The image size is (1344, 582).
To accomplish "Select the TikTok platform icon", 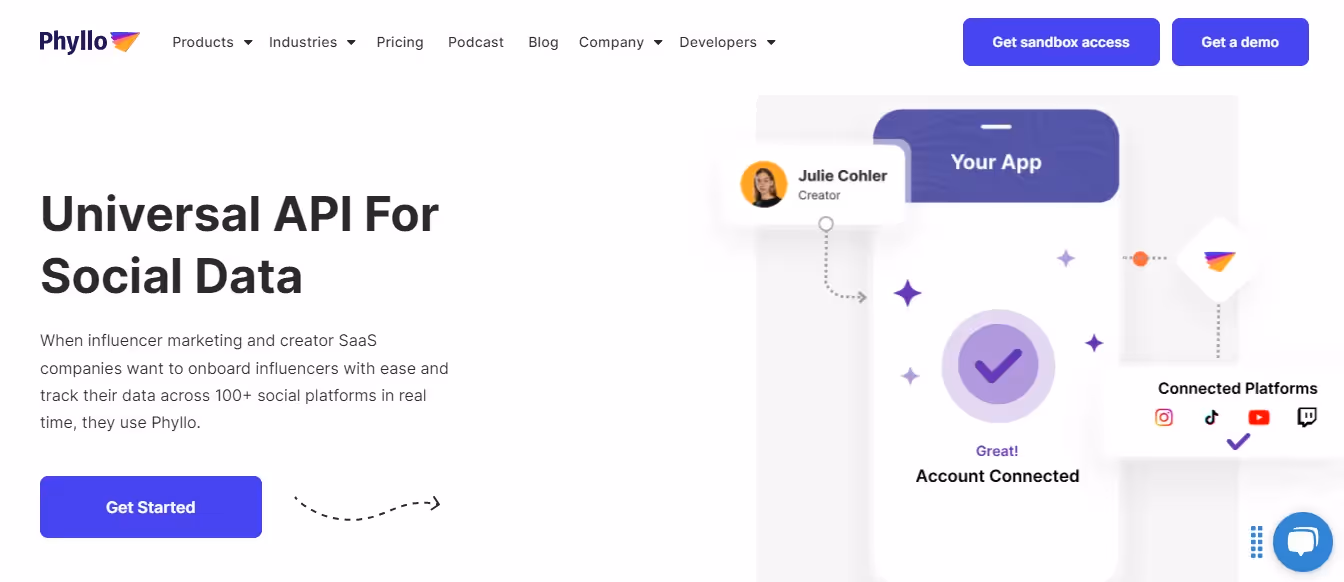I will [x=1211, y=417].
